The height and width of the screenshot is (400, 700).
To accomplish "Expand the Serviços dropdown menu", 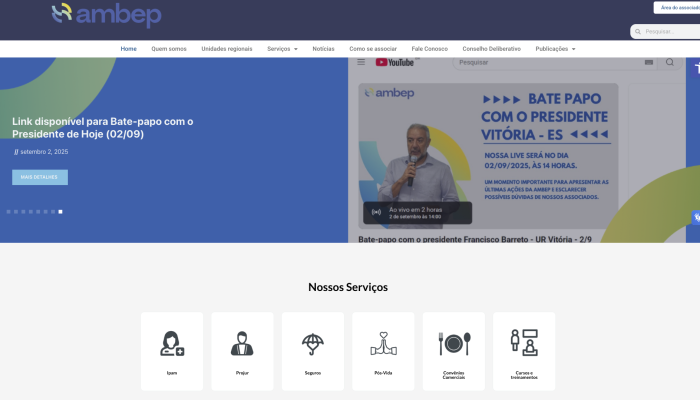I will coord(282,49).
